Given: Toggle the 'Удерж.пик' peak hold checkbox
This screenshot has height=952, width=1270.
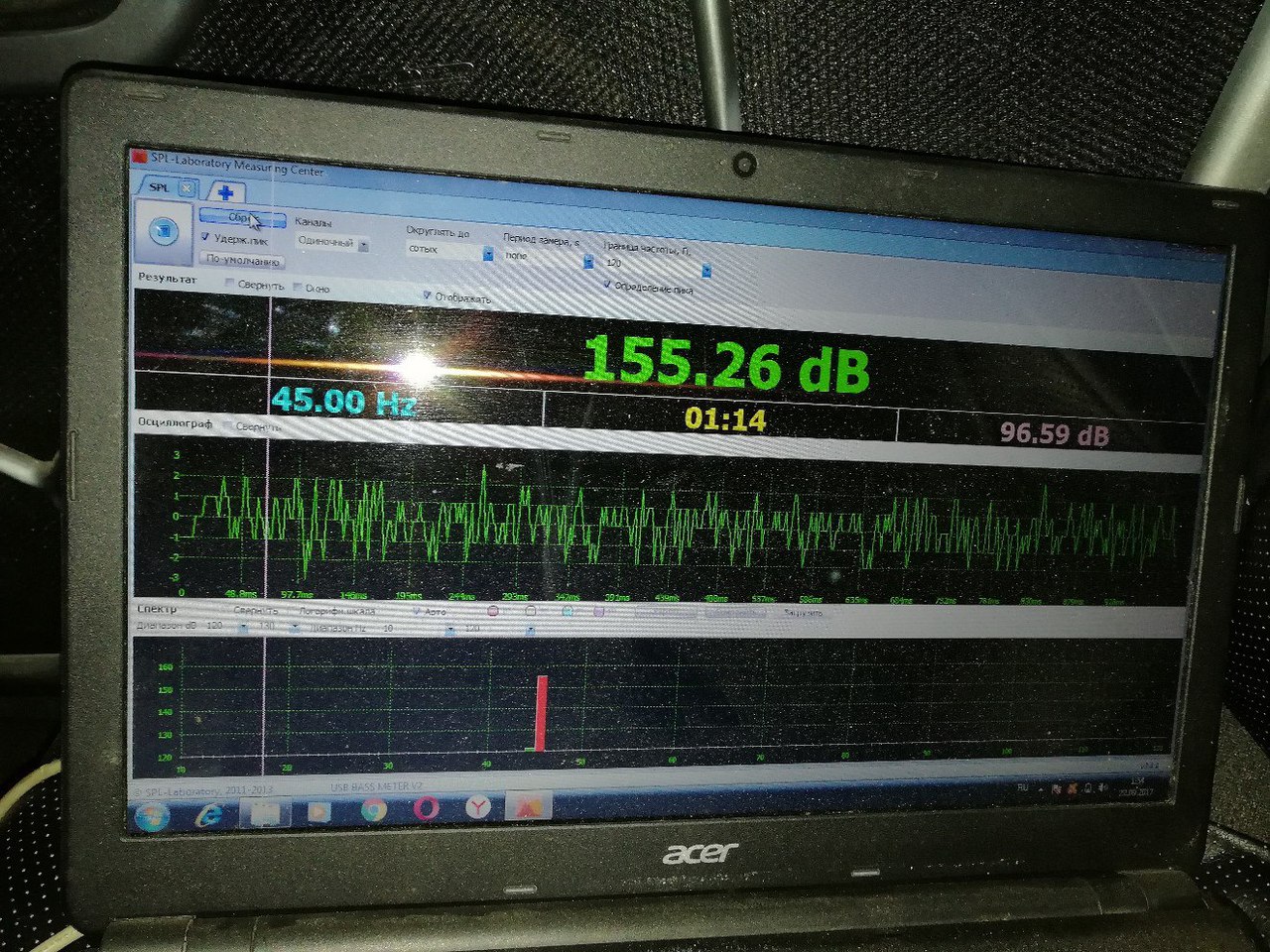Looking at the screenshot, I should click(205, 238).
